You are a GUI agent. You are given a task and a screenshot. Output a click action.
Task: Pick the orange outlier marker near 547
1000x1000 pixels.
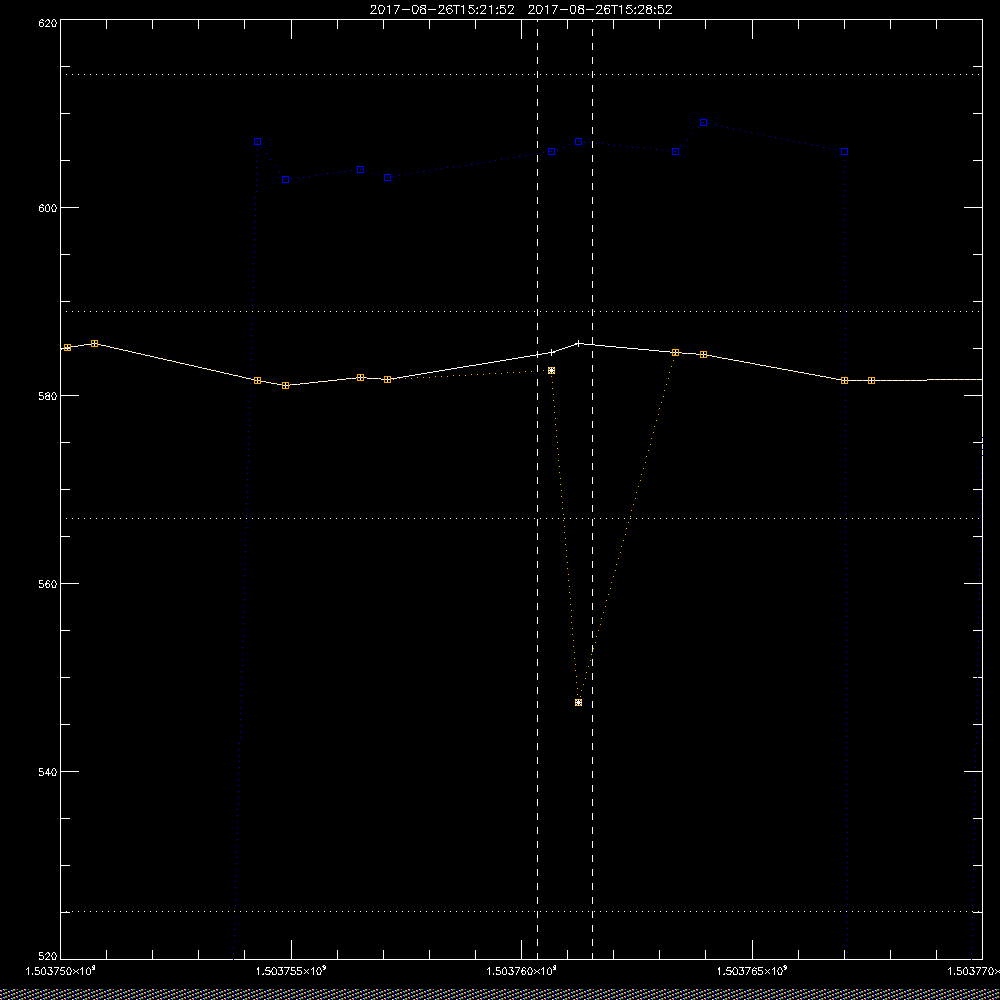pyautogui.click(x=578, y=702)
